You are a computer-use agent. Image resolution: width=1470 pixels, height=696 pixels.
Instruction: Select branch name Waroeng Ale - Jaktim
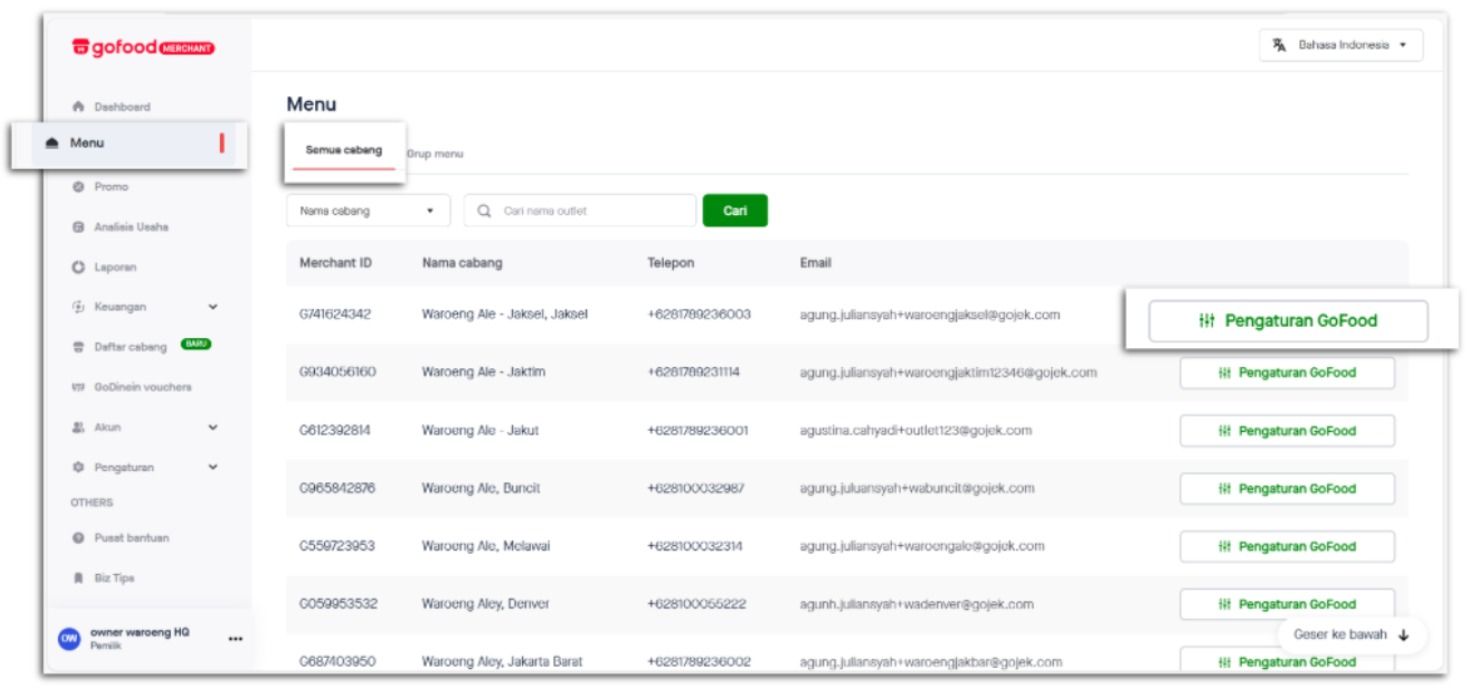tap(478, 373)
